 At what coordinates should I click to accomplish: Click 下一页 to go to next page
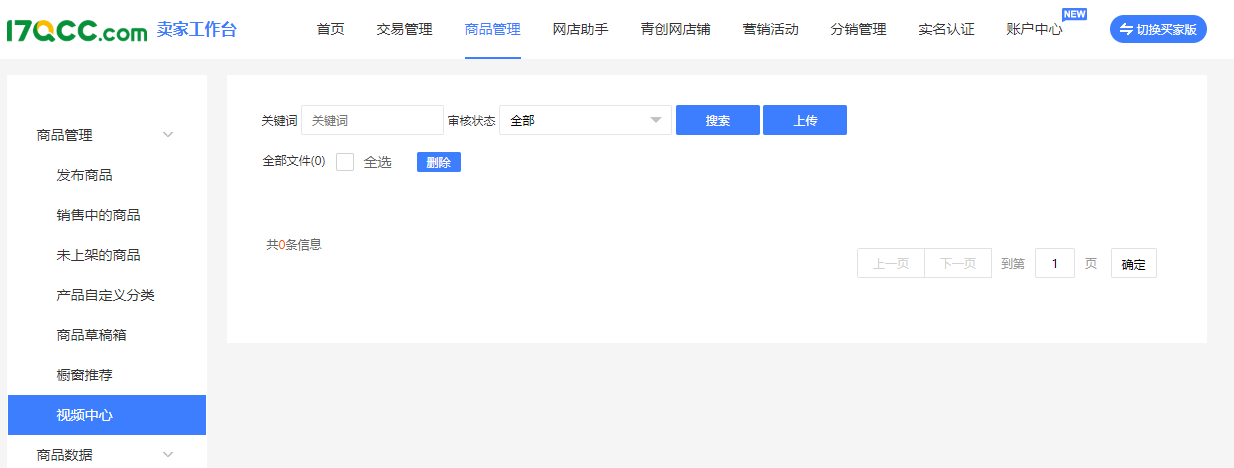click(x=958, y=264)
